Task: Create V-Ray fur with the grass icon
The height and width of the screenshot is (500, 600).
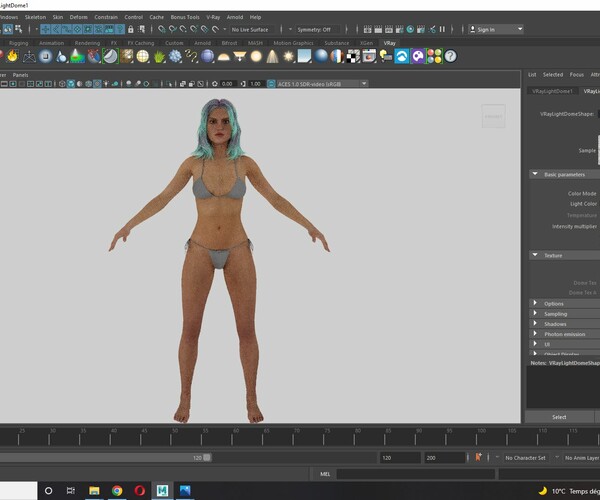Action: 159,57
